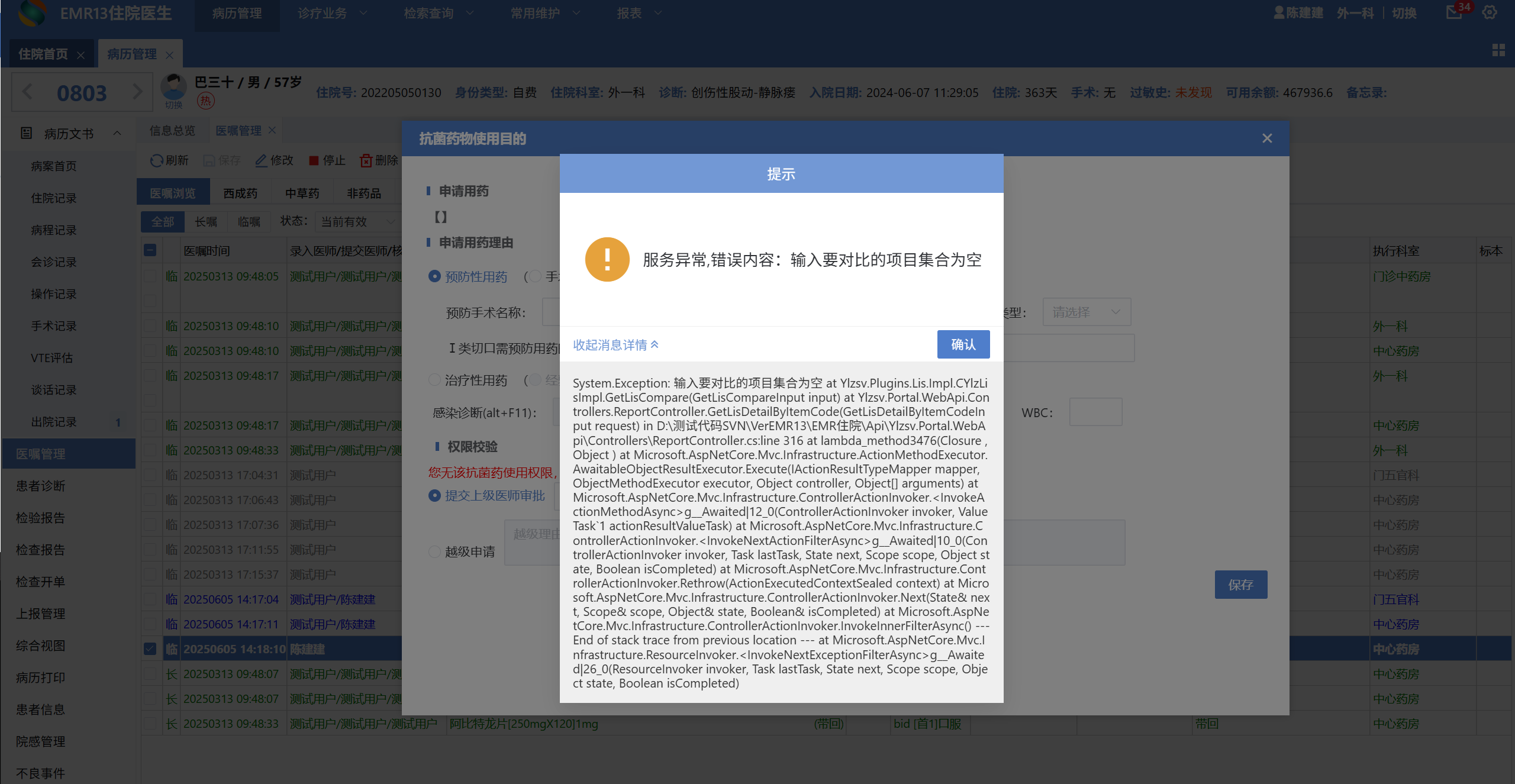Click the WBC input field
The height and width of the screenshot is (784, 1515).
coord(1095,412)
